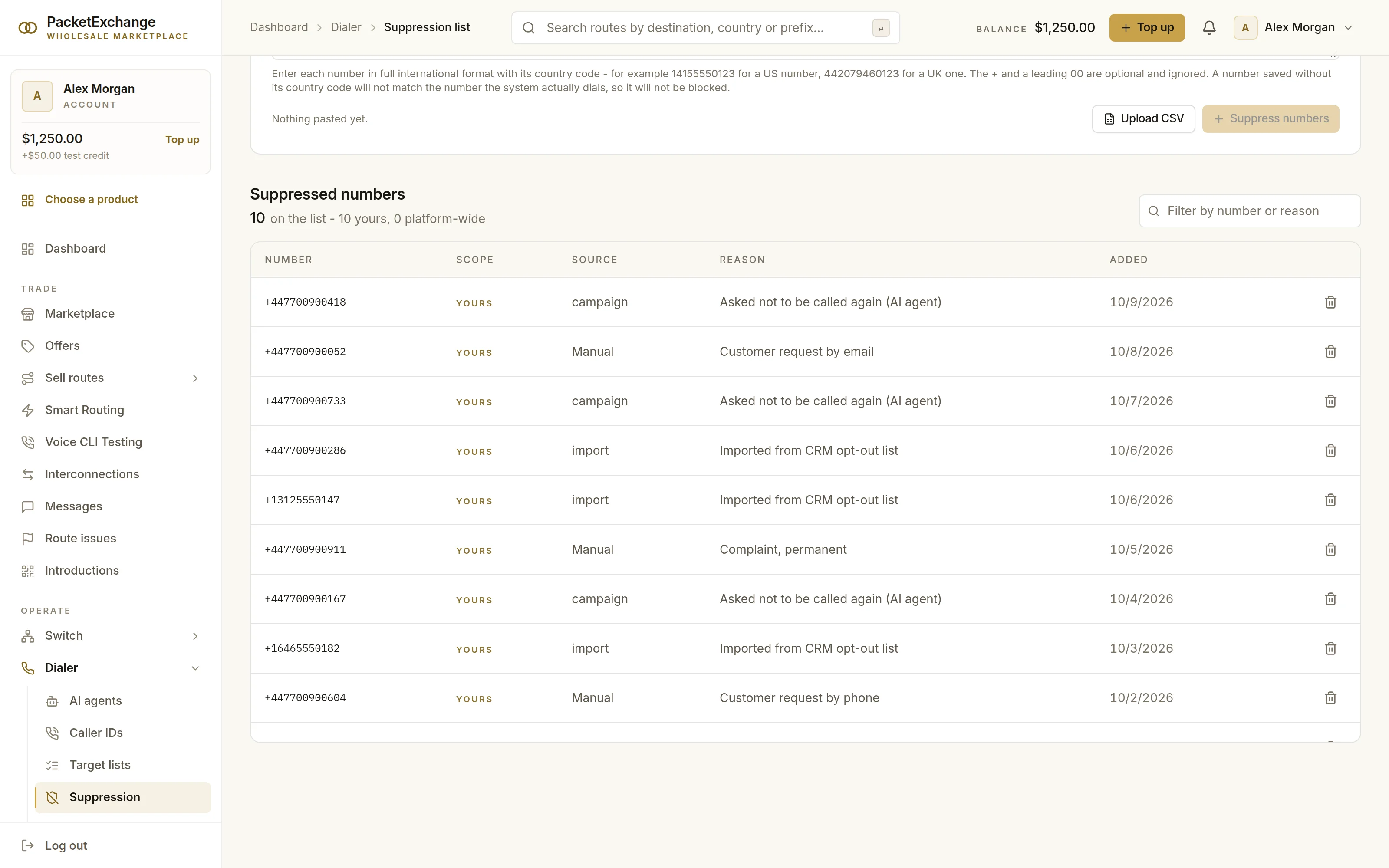This screenshot has width=1389, height=868.
Task: Click Choose a product
Action: pos(111,200)
